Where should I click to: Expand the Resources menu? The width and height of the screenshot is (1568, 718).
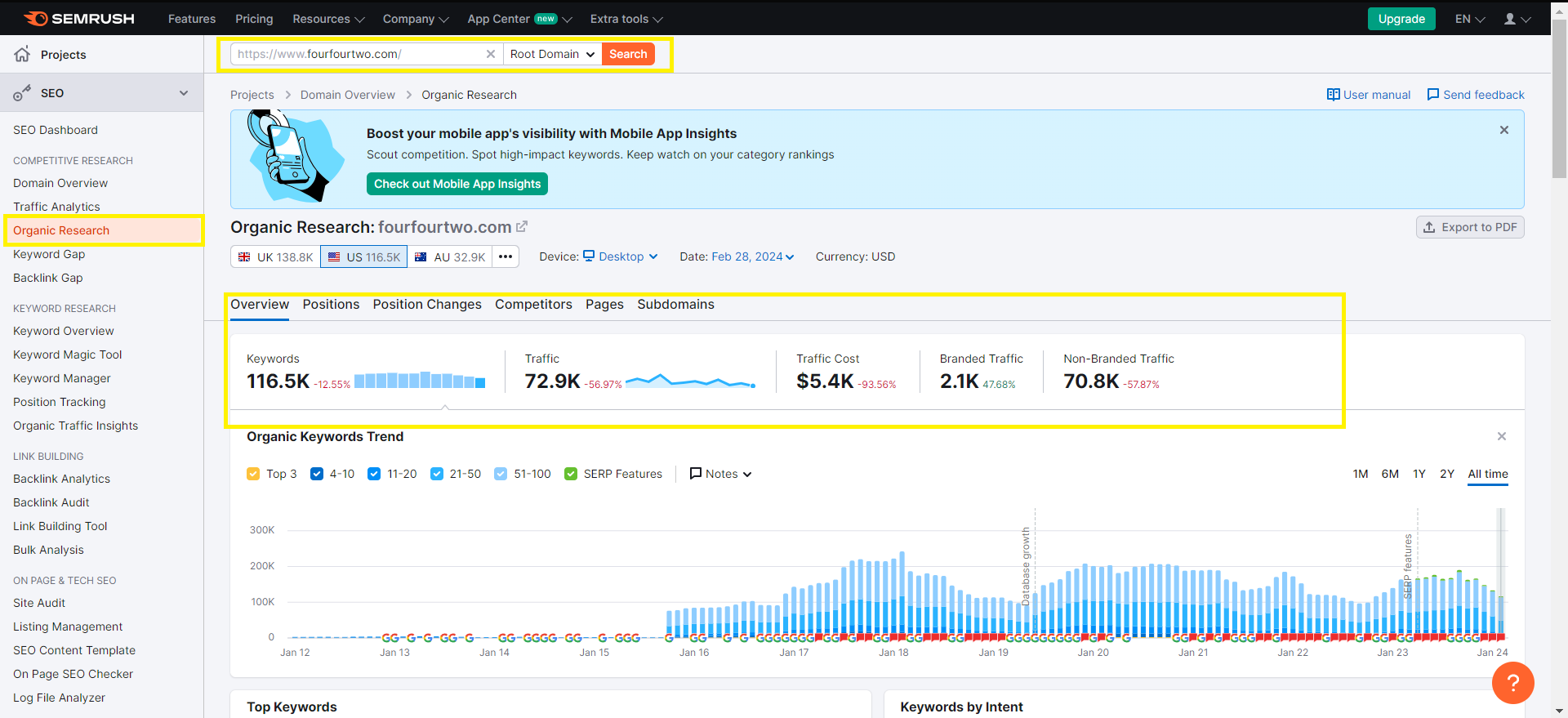[x=328, y=19]
